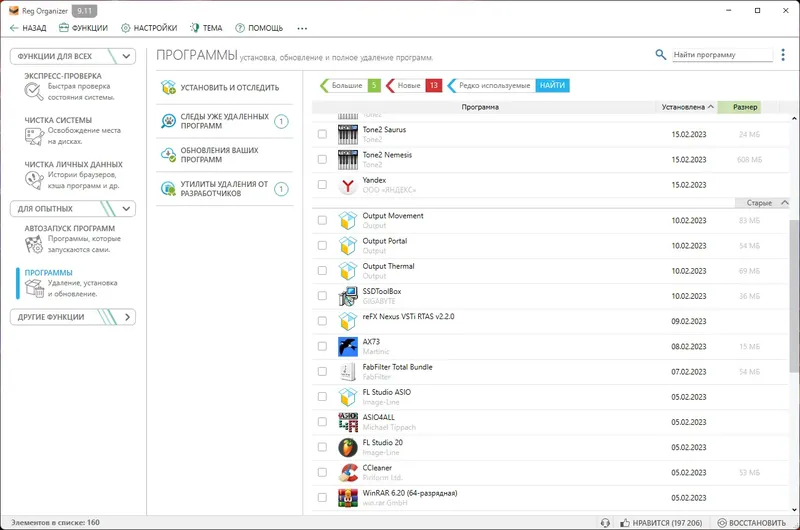Image resolution: width=800 pixels, height=530 pixels.
Task: Click the Установить и отследить icon
Action: 168,88
